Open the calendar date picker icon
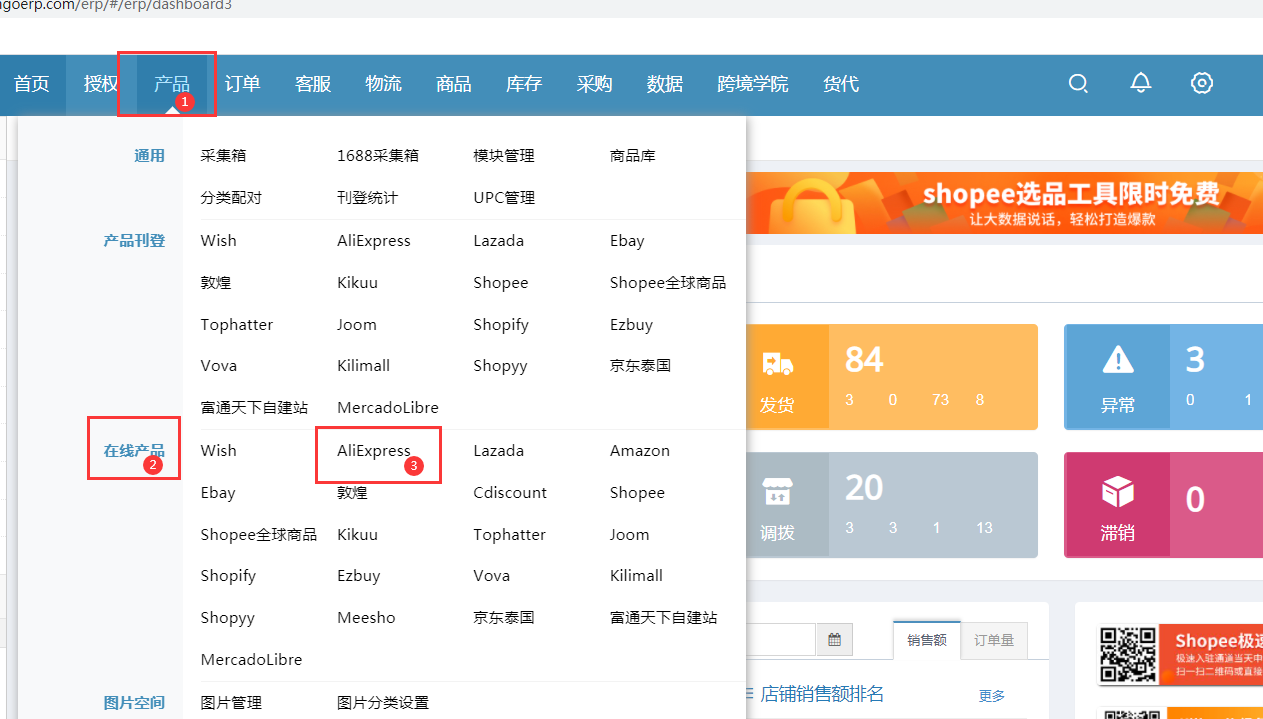1263x719 pixels. click(x=834, y=640)
